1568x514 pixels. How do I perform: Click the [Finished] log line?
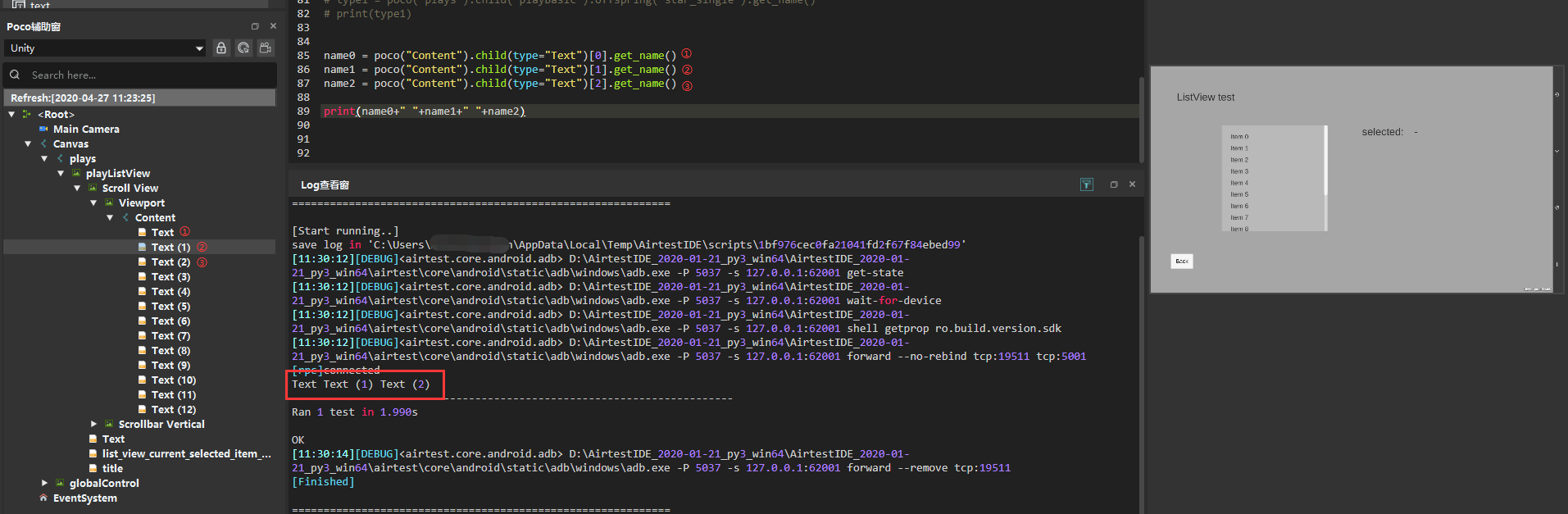coord(323,482)
